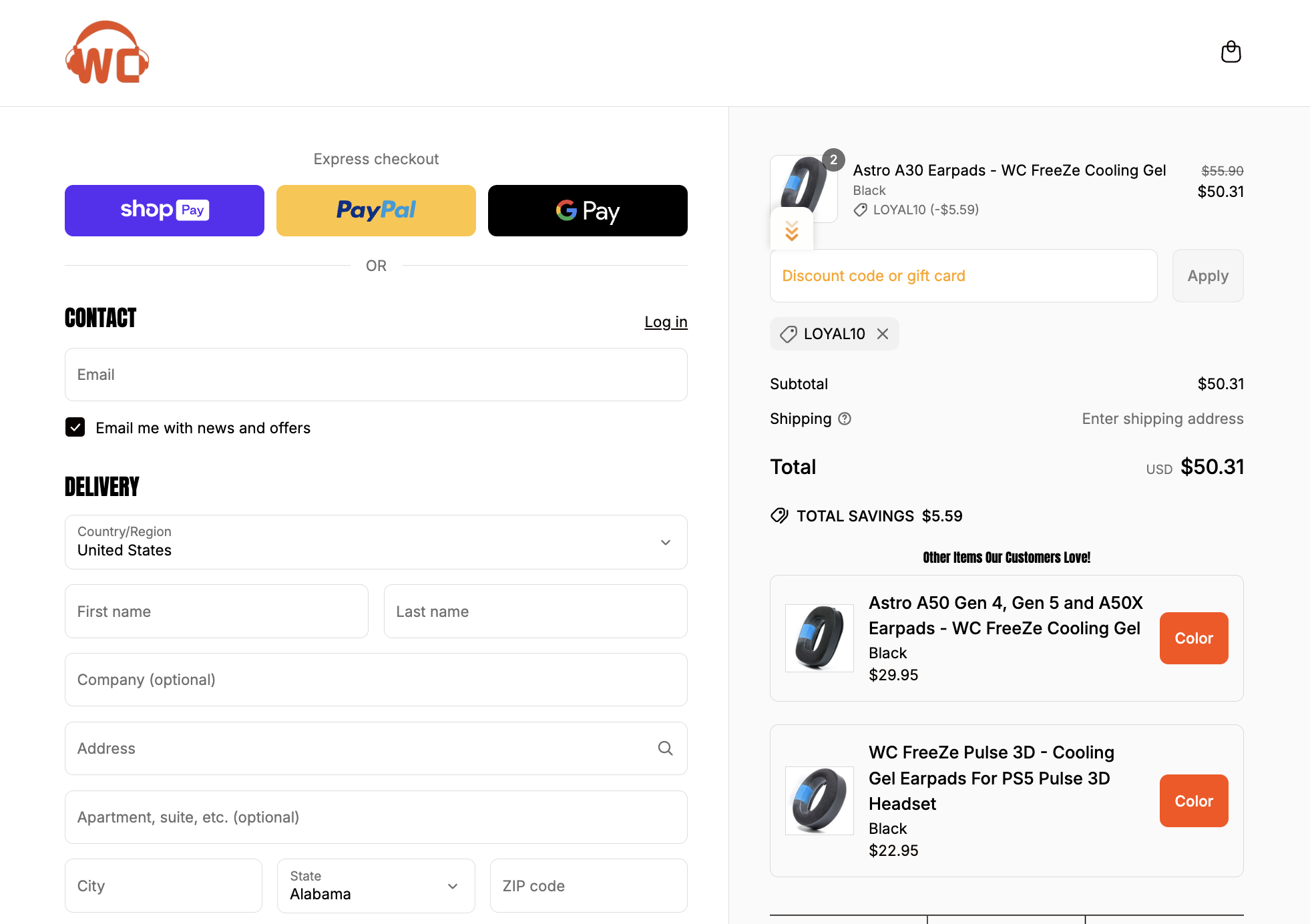Select Color for Astro A50 earpads
This screenshot has width=1310, height=924.
point(1193,638)
